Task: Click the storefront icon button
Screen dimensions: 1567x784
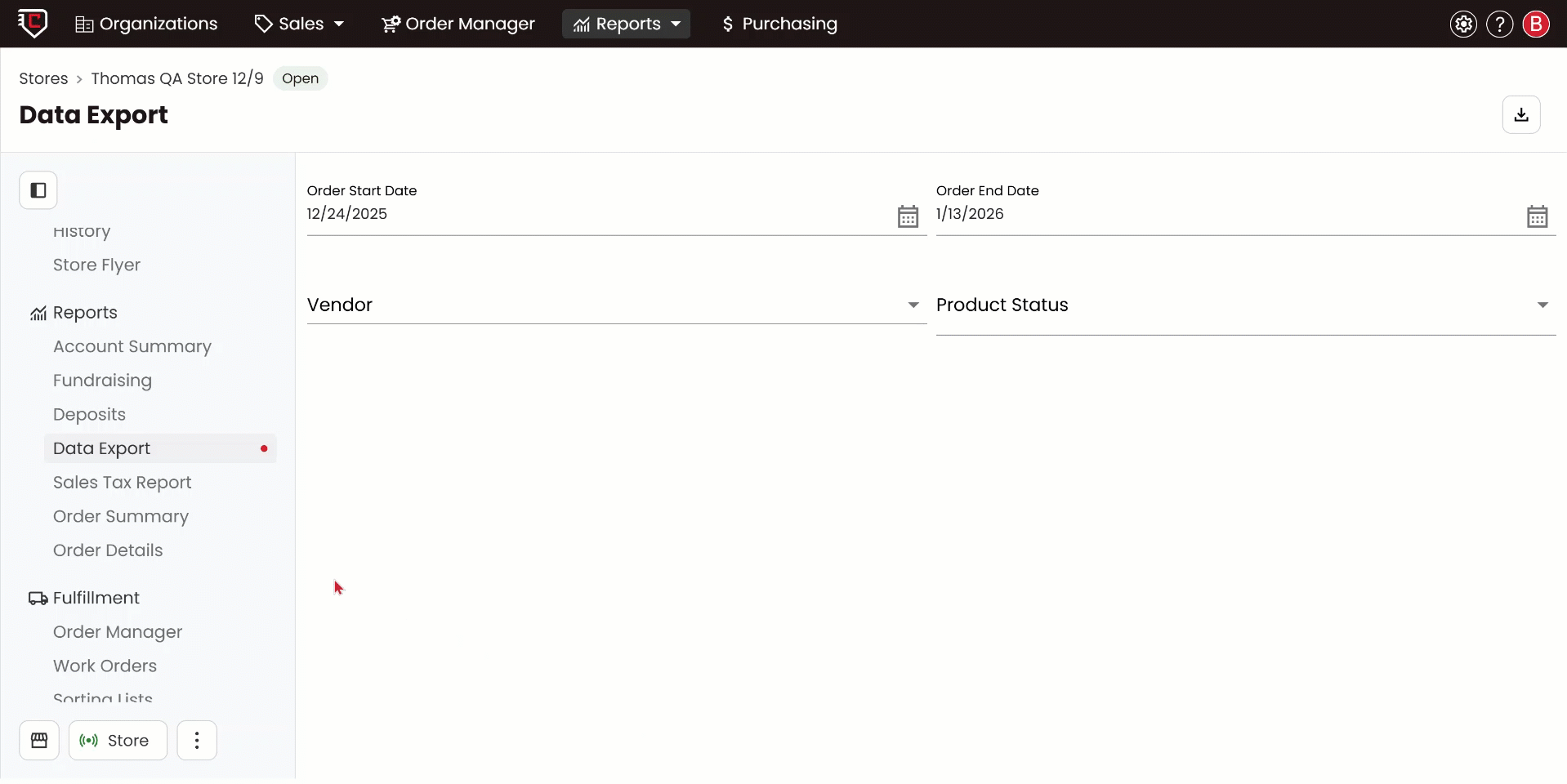Action: coord(39,741)
